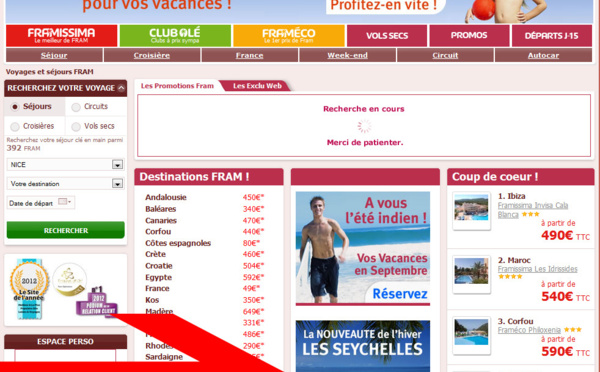Open the Framissima brand tab
Screen dimensions: 600x372
(62, 36)
